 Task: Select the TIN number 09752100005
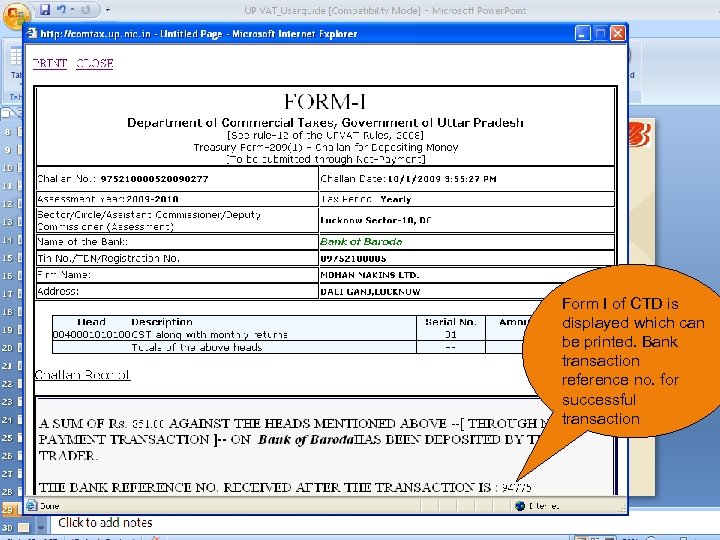[353, 259]
